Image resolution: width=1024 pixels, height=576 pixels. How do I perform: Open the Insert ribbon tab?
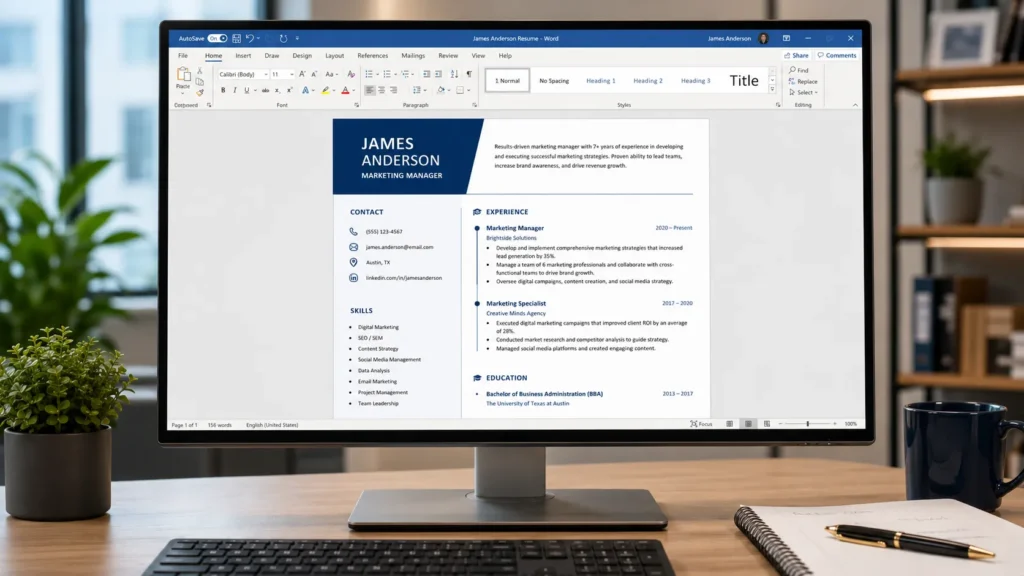tap(243, 56)
